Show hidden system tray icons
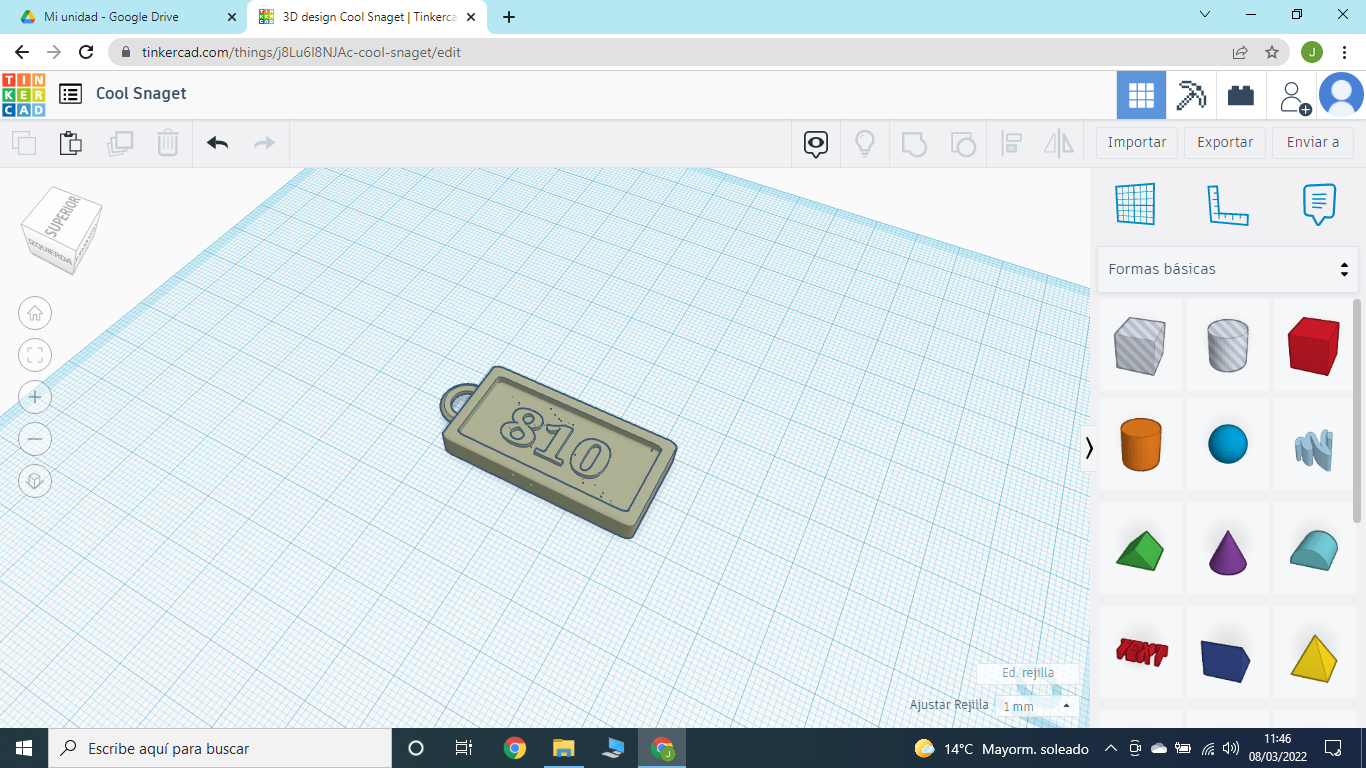The image size is (1366, 768). [1110, 748]
